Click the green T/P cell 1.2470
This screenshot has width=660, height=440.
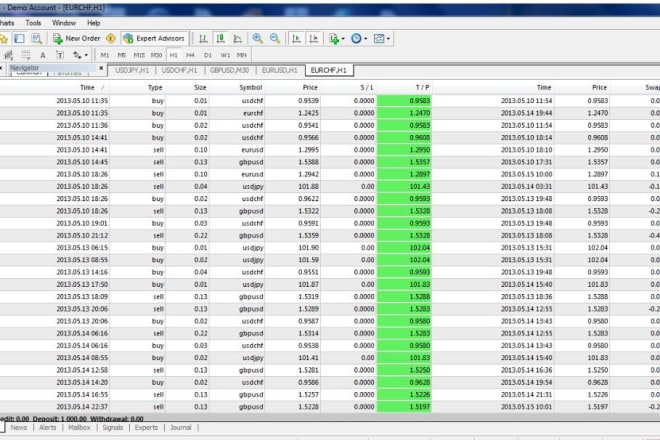coord(404,113)
